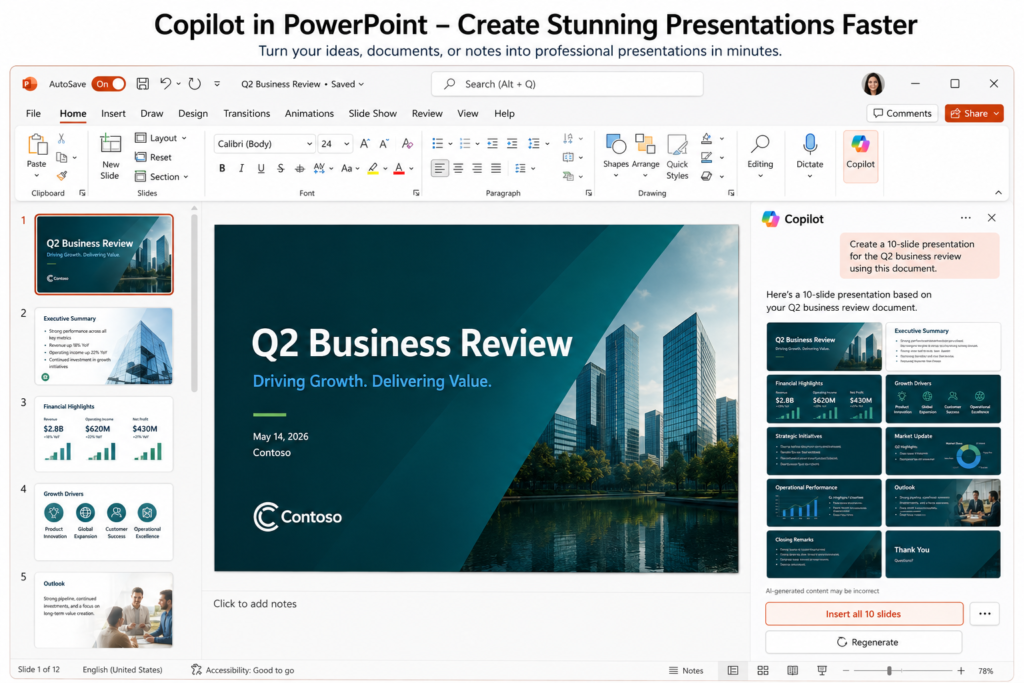This screenshot has width=1024, height=683.
Task: Click the Redo icon in title bar
Action: [195, 84]
